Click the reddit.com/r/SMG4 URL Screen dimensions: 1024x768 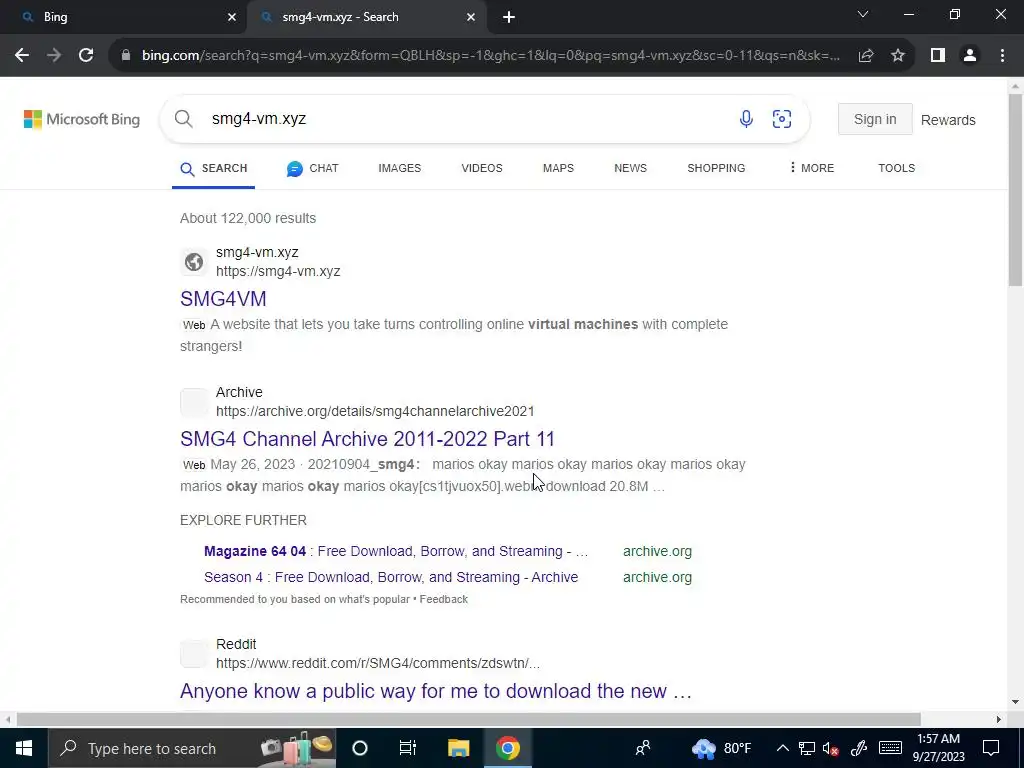click(377, 664)
